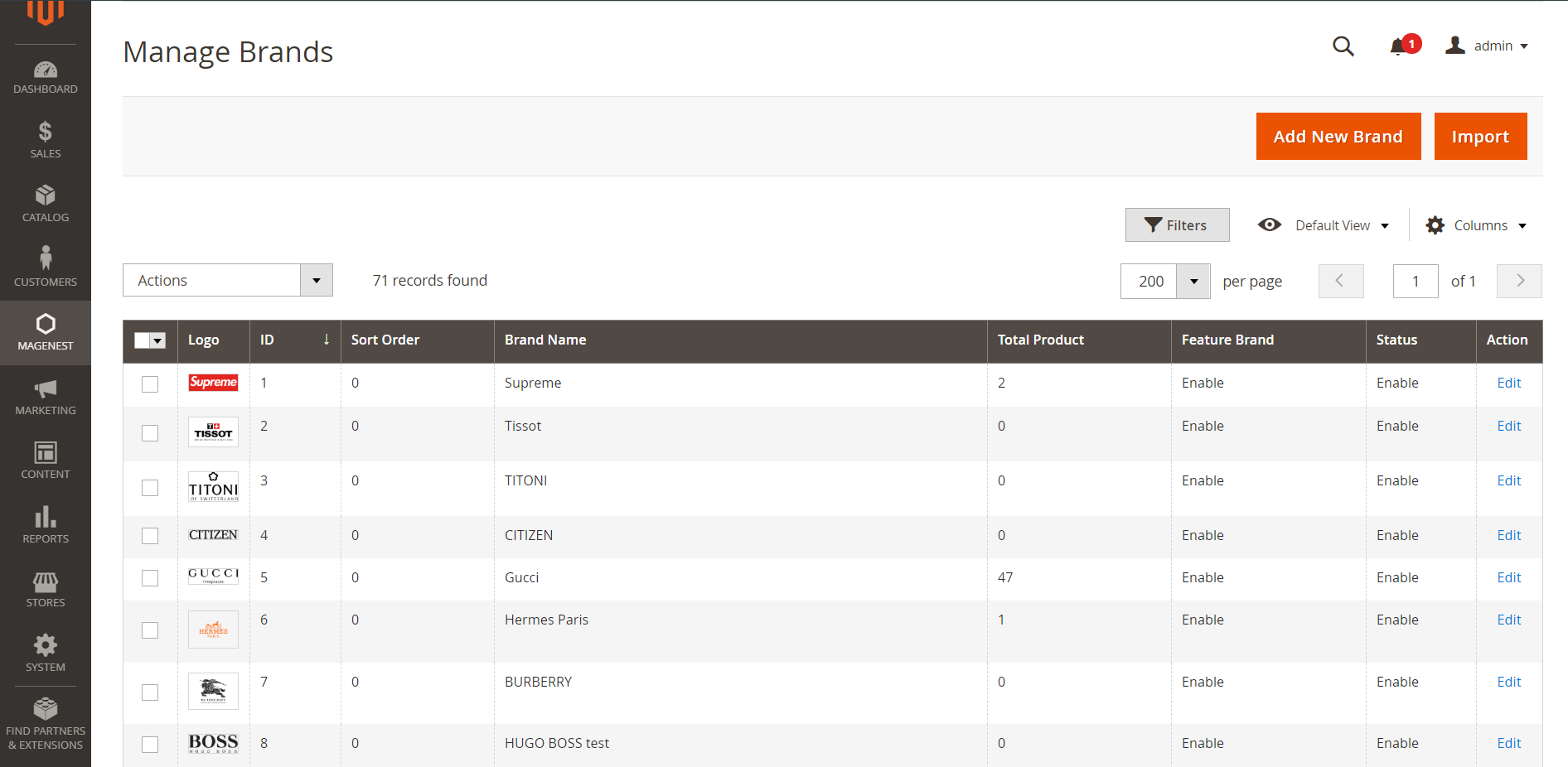Click the BURBERRY logo thumbnail
This screenshot has width=1568, height=767.
tap(213, 691)
